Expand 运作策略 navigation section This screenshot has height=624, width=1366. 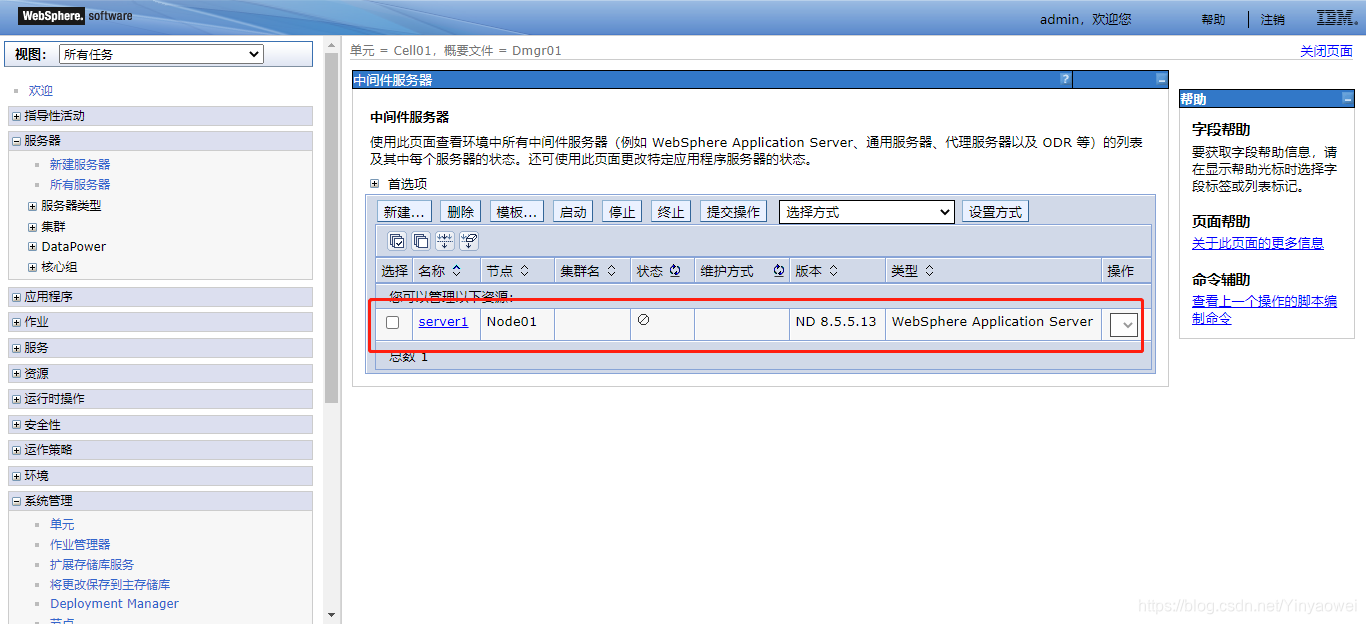(16, 450)
